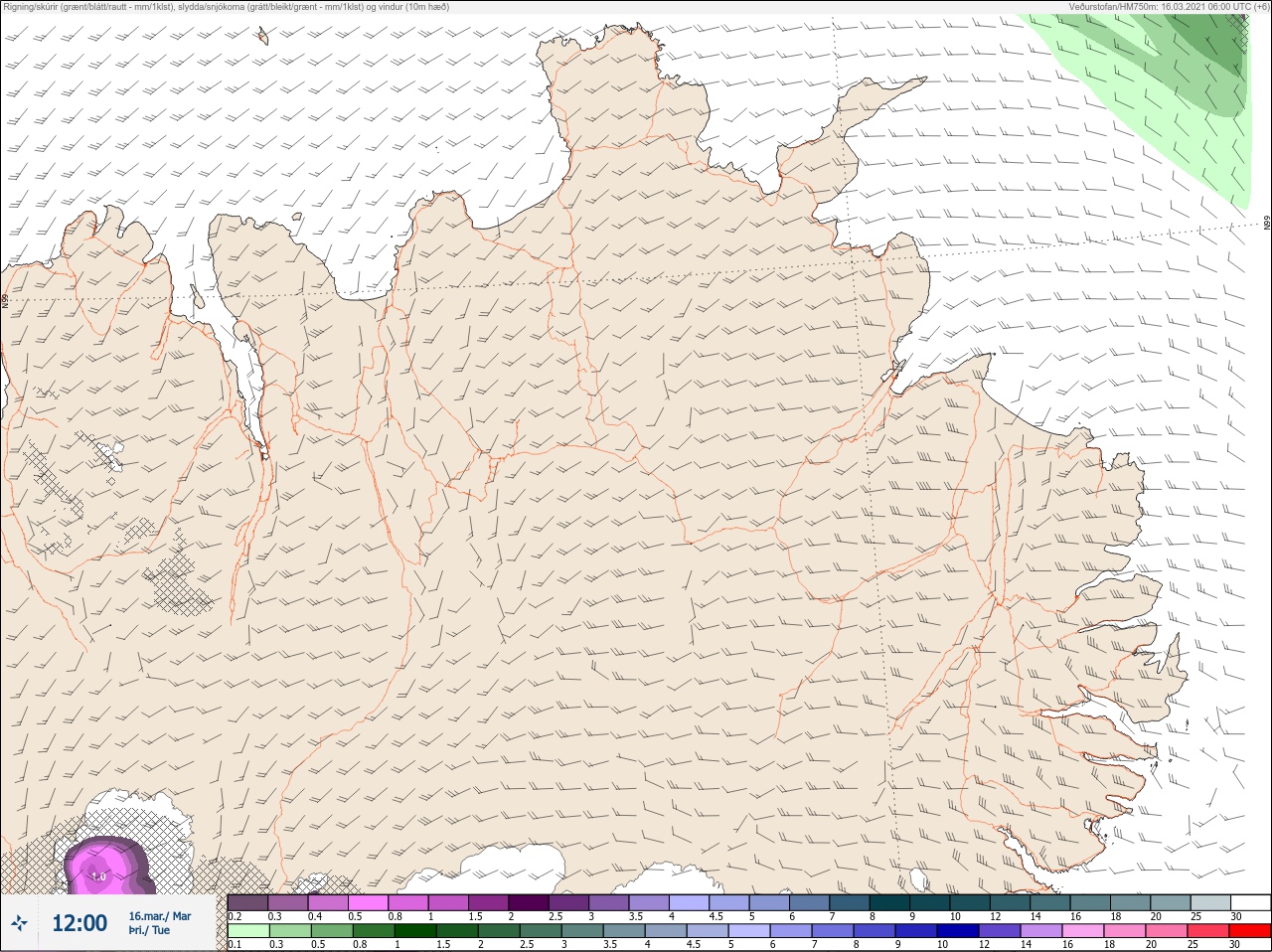Select the pale green 0.1 legend swatch

(247, 931)
